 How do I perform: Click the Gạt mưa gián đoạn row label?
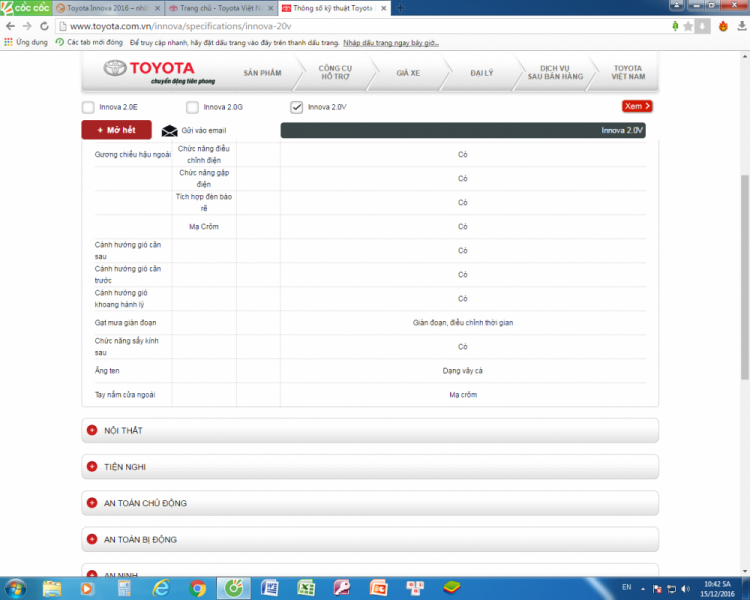coord(125,323)
